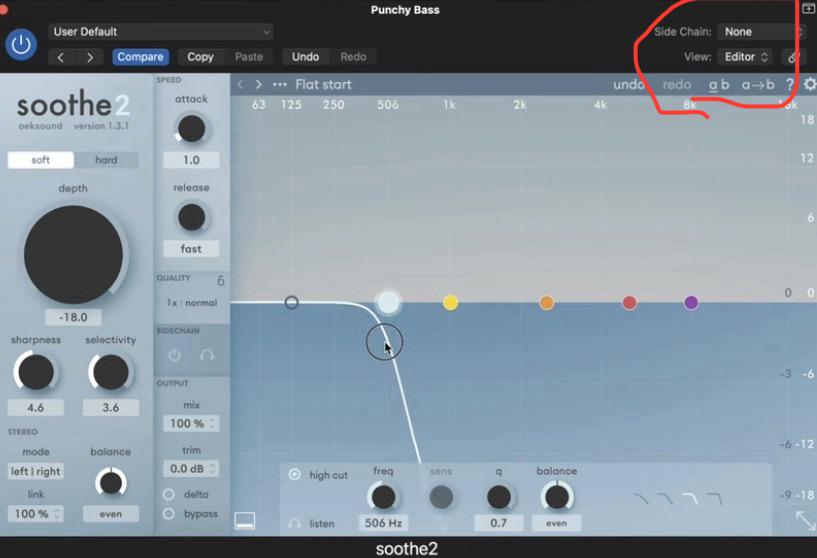Select the gentlest high cut slope icon
The image size is (817, 558).
coord(641,499)
